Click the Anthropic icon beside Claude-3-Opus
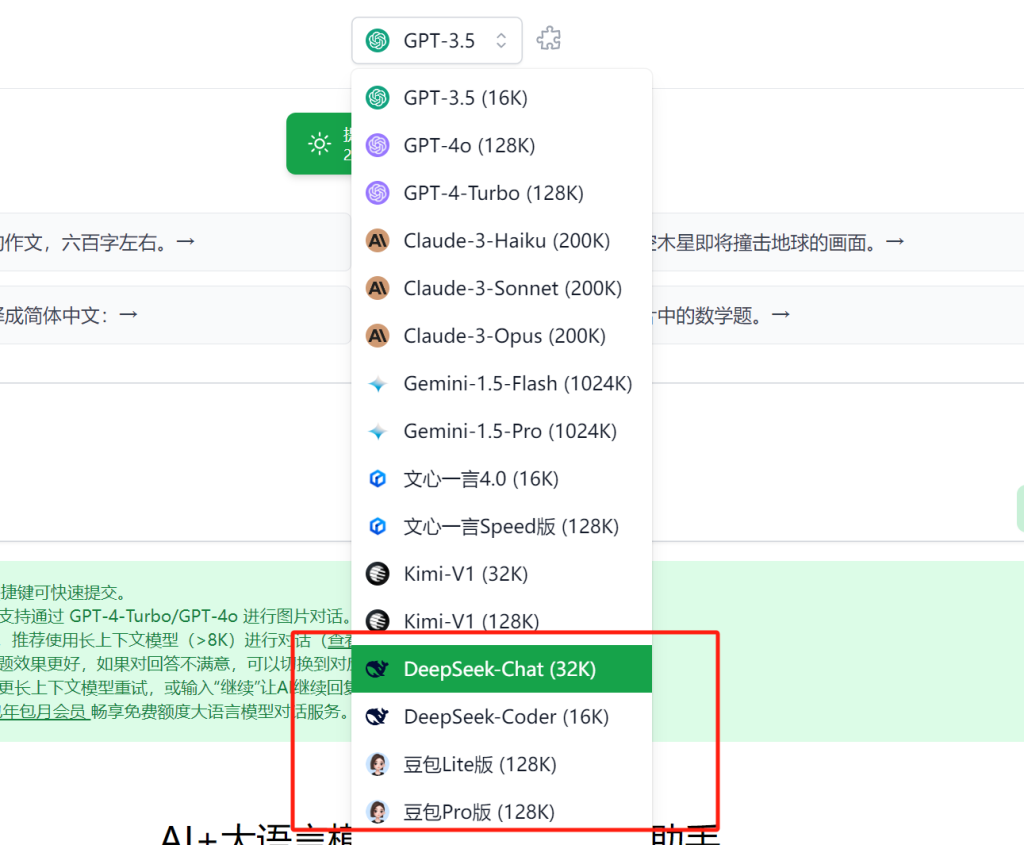1024x845 pixels. 377,336
